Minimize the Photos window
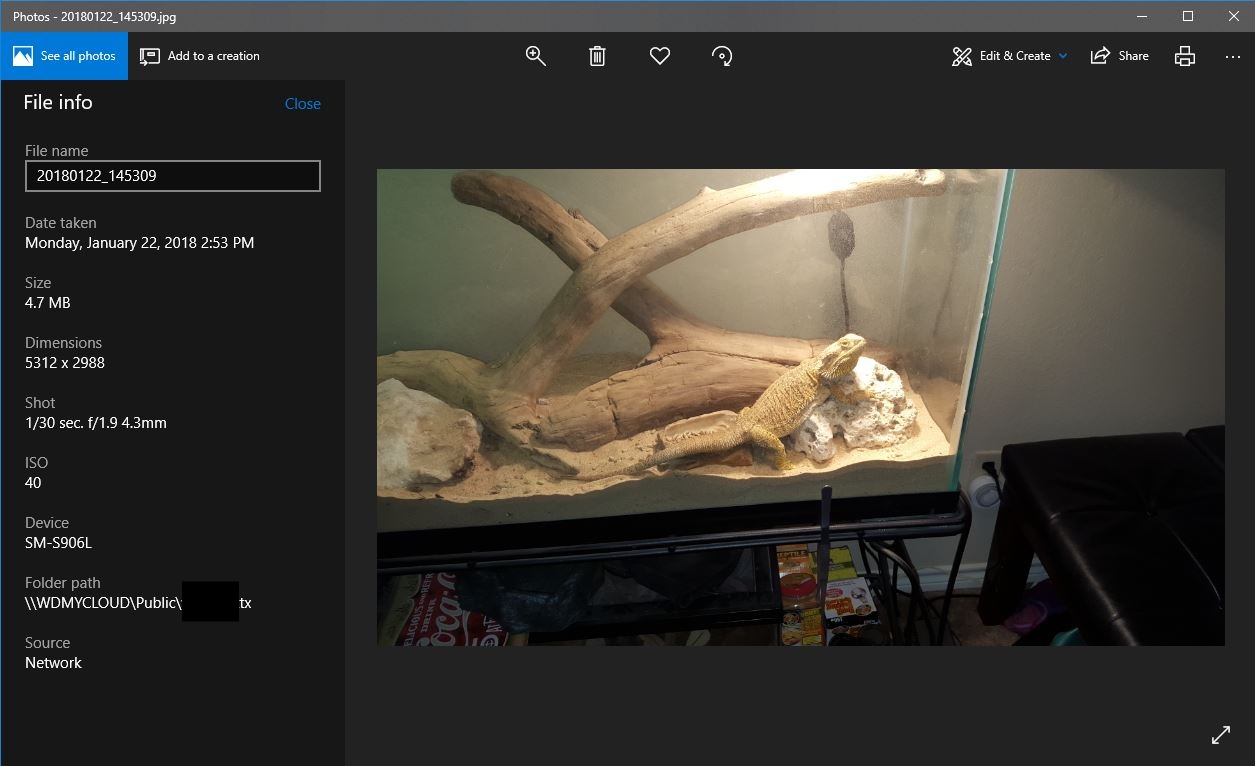This screenshot has width=1255, height=766. click(1142, 16)
